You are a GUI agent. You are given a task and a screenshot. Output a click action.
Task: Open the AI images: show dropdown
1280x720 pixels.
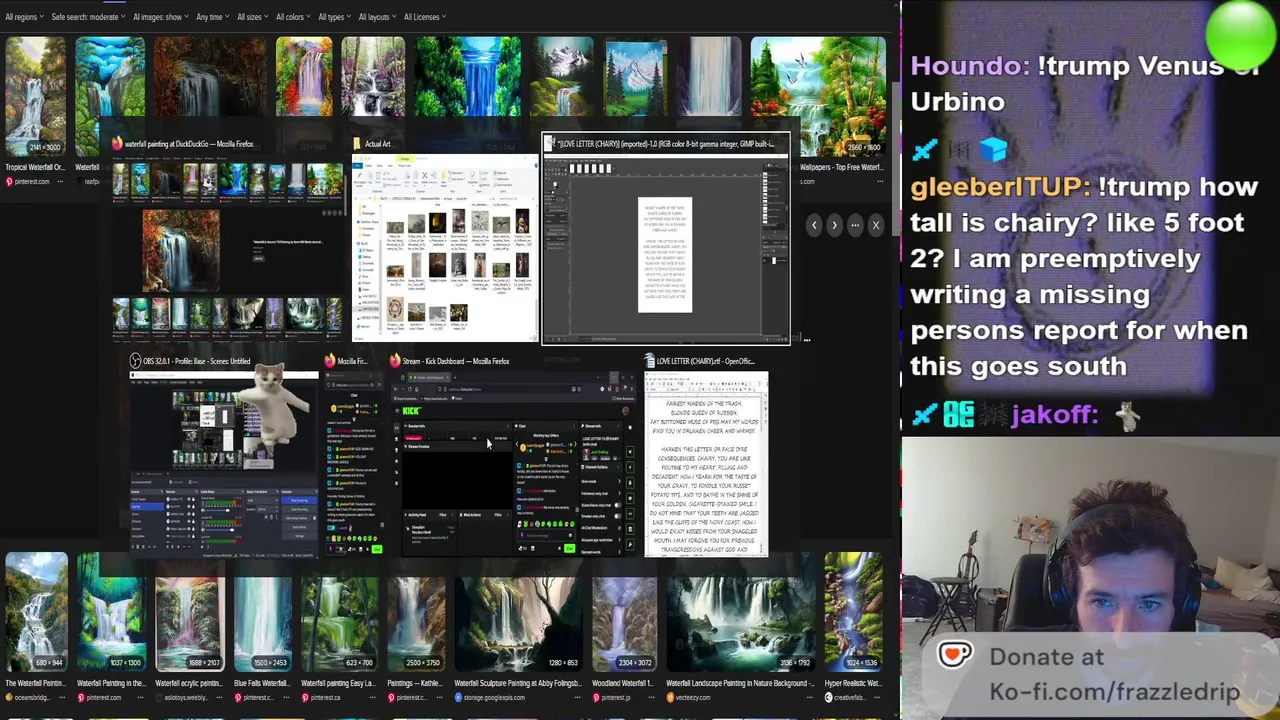click(161, 17)
